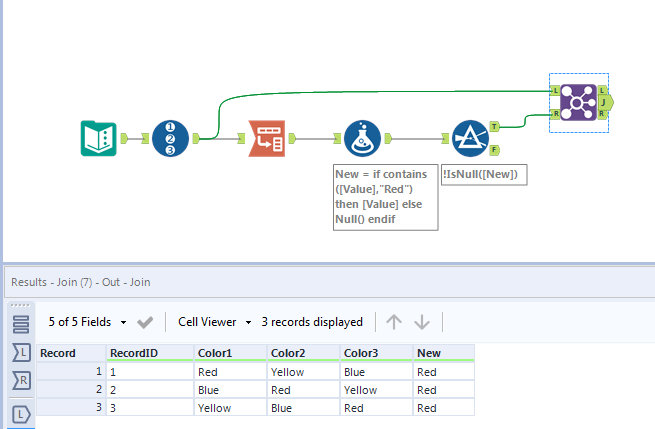Screen dimensions: 655x429
Task: Select the Transpose tool node
Action: [267, 139]
